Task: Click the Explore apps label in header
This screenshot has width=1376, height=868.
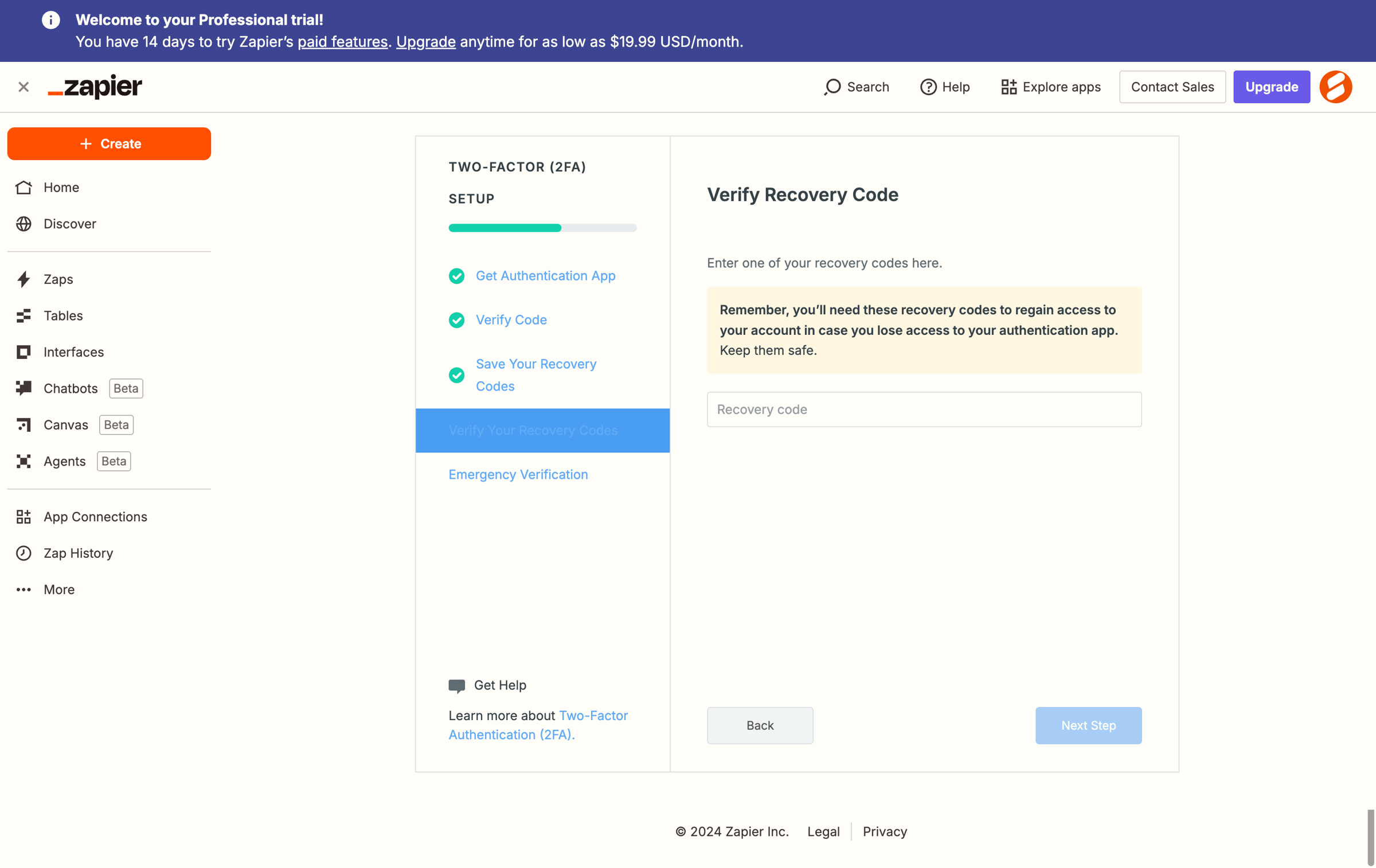Action: [1061, 87]
